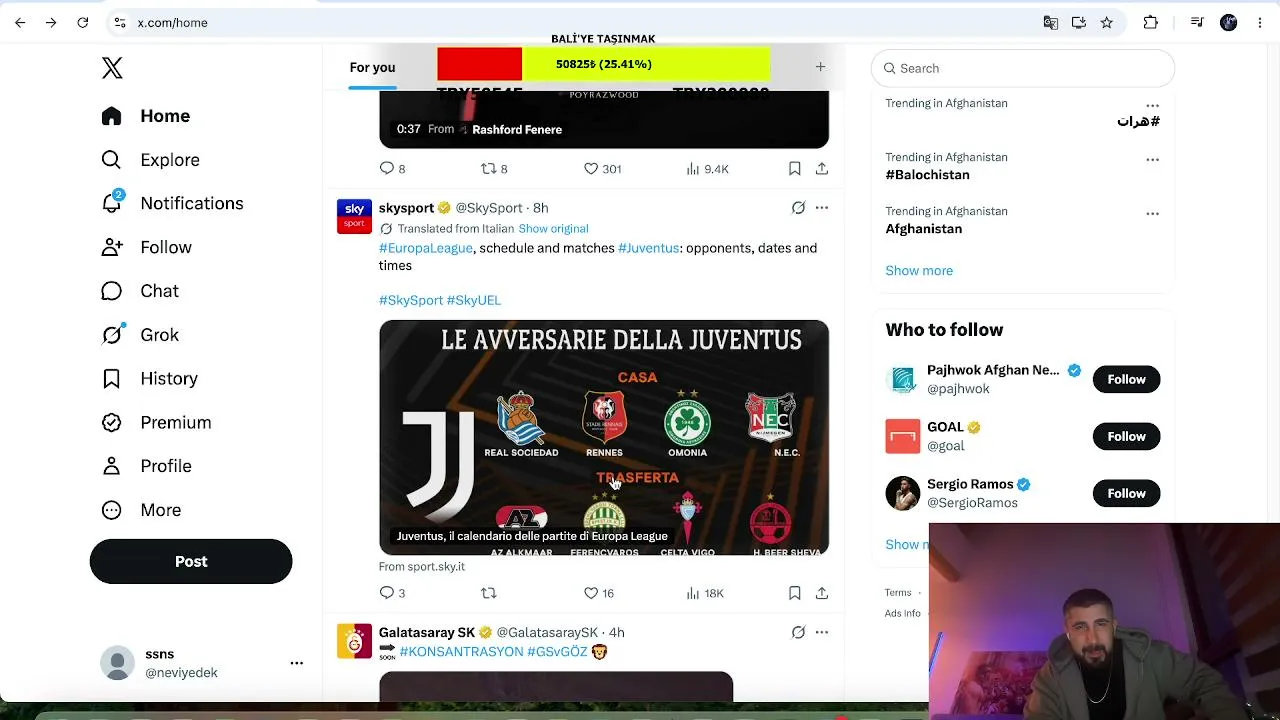Click the Post button

(x=191, y=561)
